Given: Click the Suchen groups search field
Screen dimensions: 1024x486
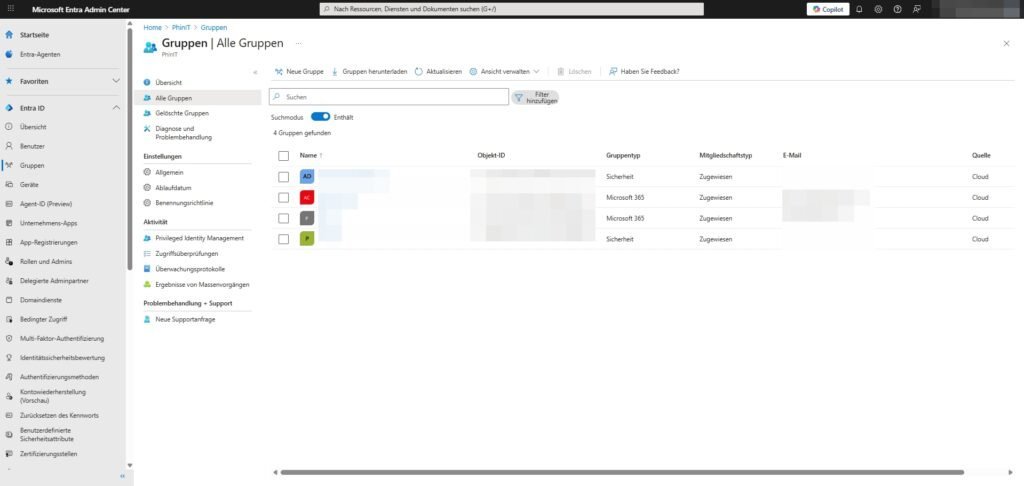Looking at the screenshot, I should pos(389,97).
